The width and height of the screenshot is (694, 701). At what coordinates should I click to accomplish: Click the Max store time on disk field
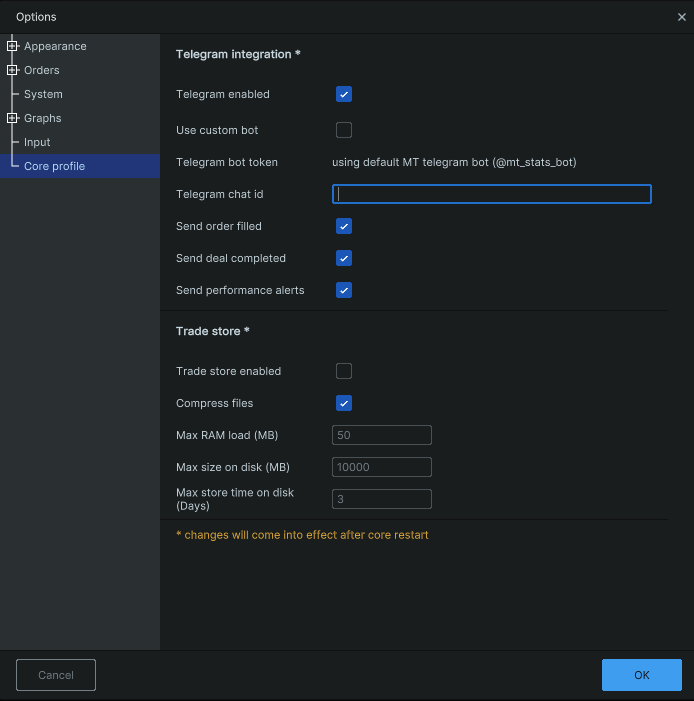tap(381, 499)
